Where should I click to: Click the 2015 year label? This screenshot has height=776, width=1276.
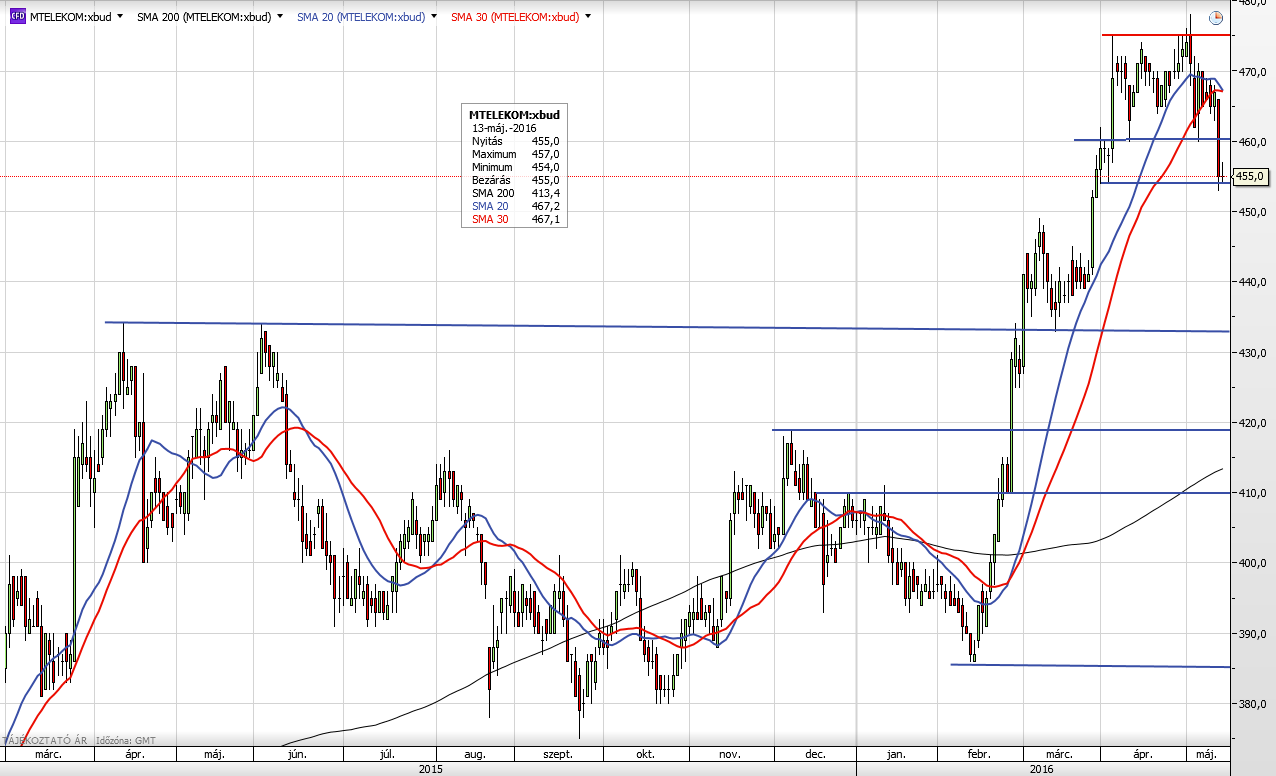pos(431,769)
